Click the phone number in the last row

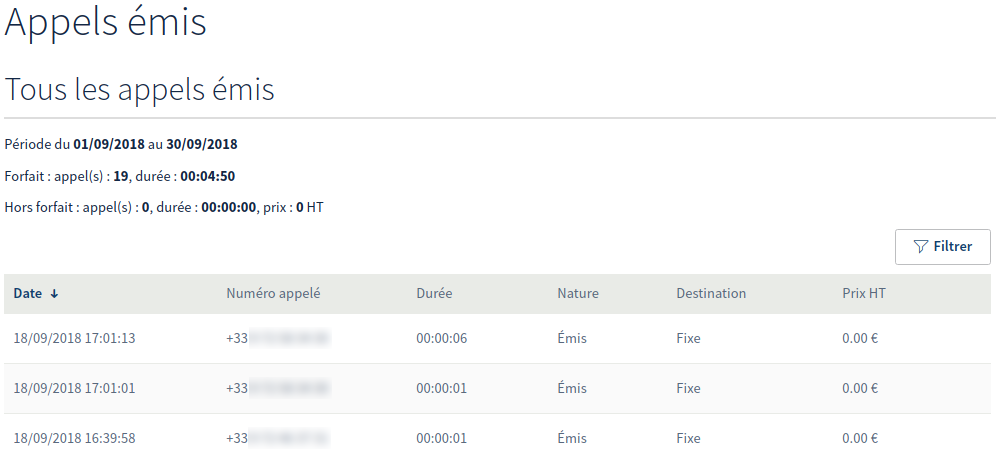point(278,438)
